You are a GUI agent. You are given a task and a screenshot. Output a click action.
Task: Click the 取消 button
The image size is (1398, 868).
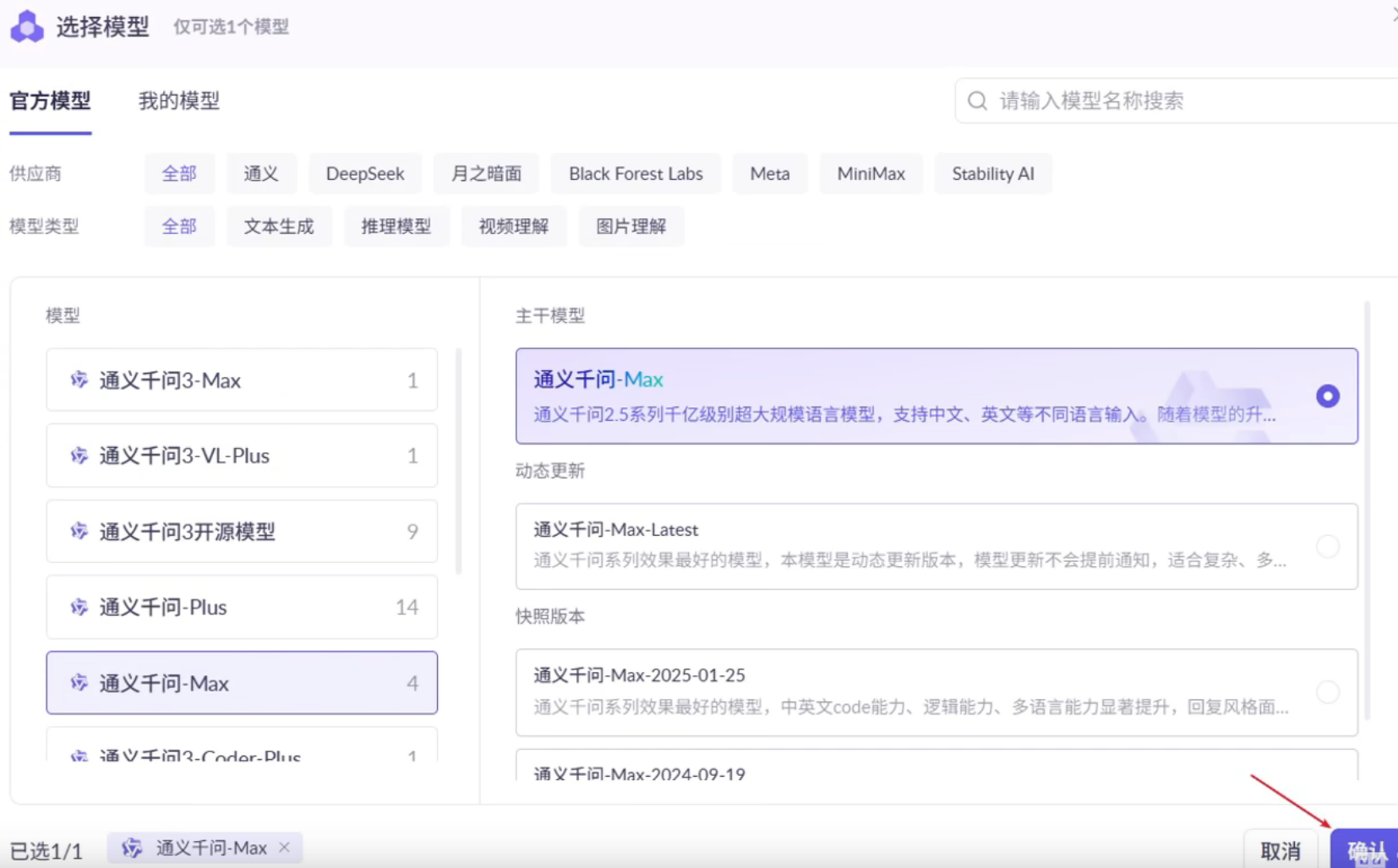tap(1281, 849)
